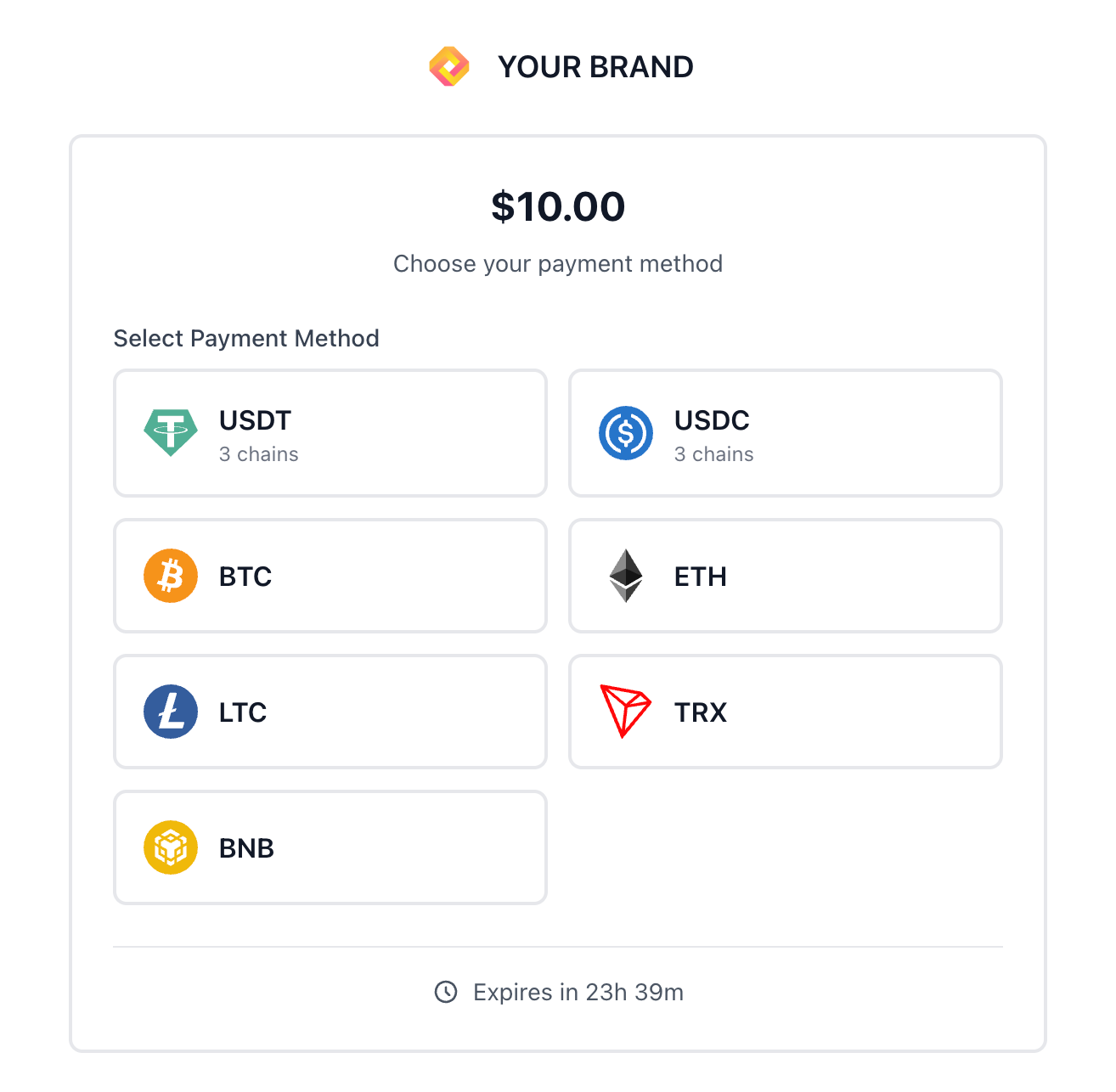Choose USDC payment option
The height and width of the screenshot is (1092, 1116).
(x=785, y=433)
